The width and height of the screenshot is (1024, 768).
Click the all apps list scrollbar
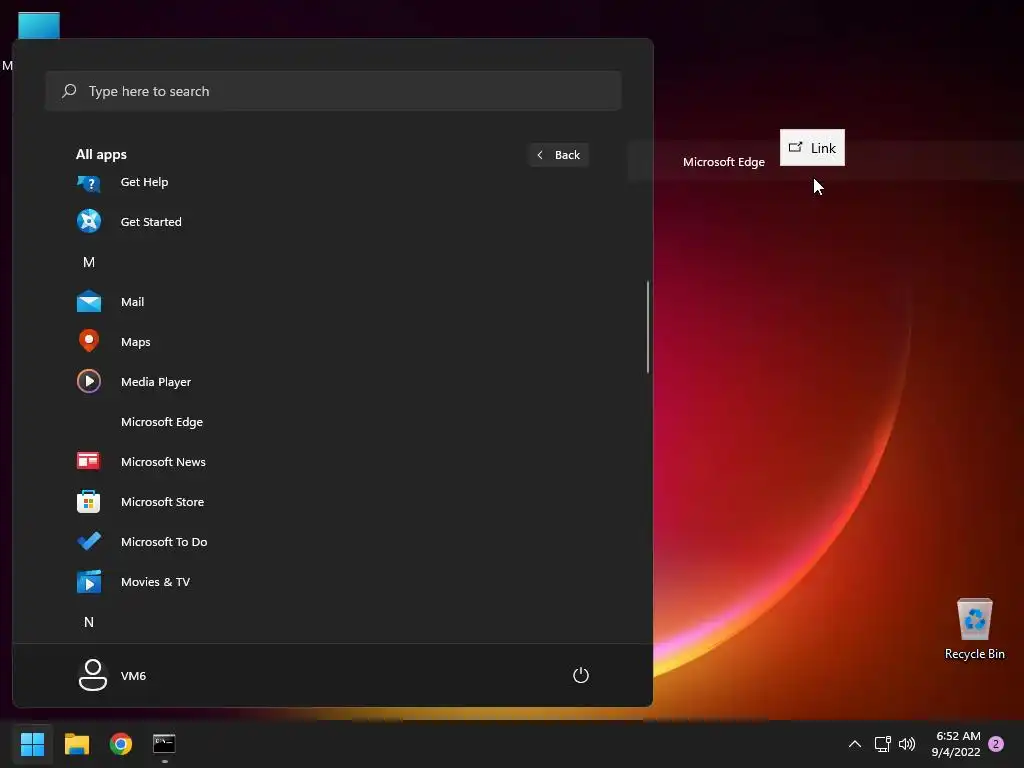(648, 327)
